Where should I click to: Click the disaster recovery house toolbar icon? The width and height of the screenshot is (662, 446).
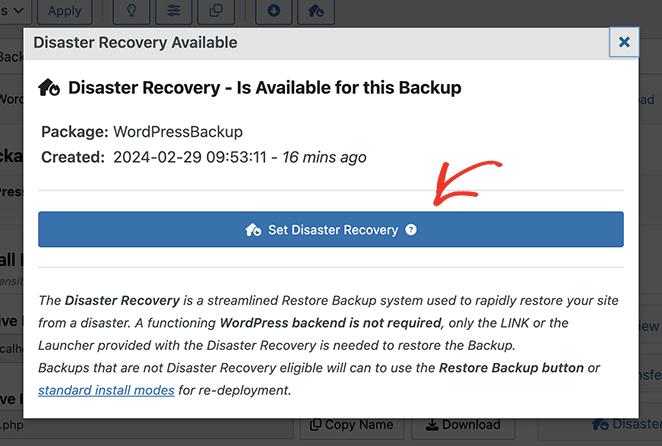coord(316,11)
